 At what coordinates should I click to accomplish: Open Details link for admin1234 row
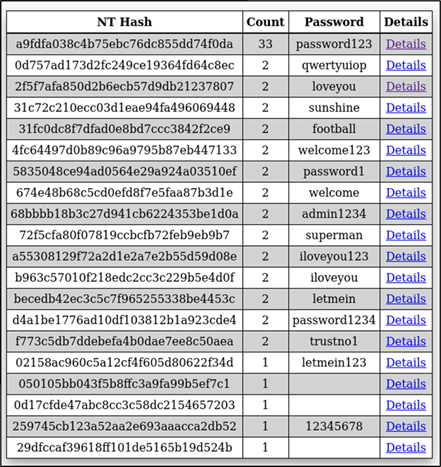click(x=406, y=214)
